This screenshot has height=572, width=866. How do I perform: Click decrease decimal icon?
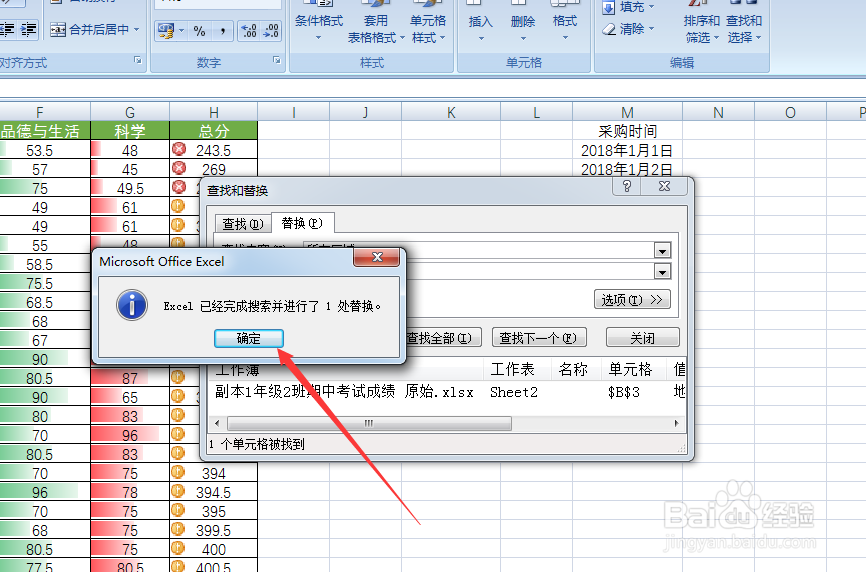point(271,31)
